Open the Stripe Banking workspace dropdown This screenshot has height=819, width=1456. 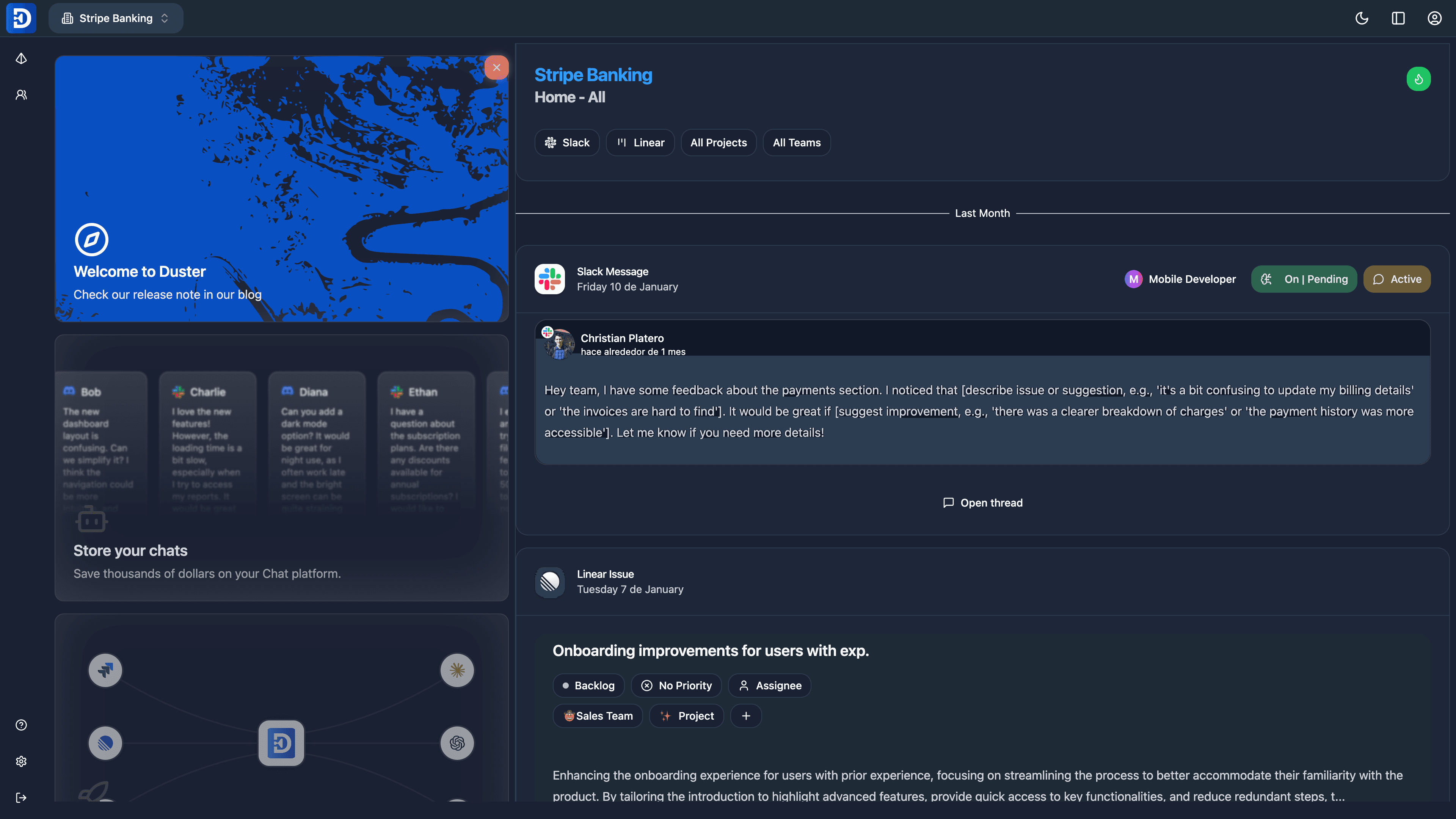[116, 18]
